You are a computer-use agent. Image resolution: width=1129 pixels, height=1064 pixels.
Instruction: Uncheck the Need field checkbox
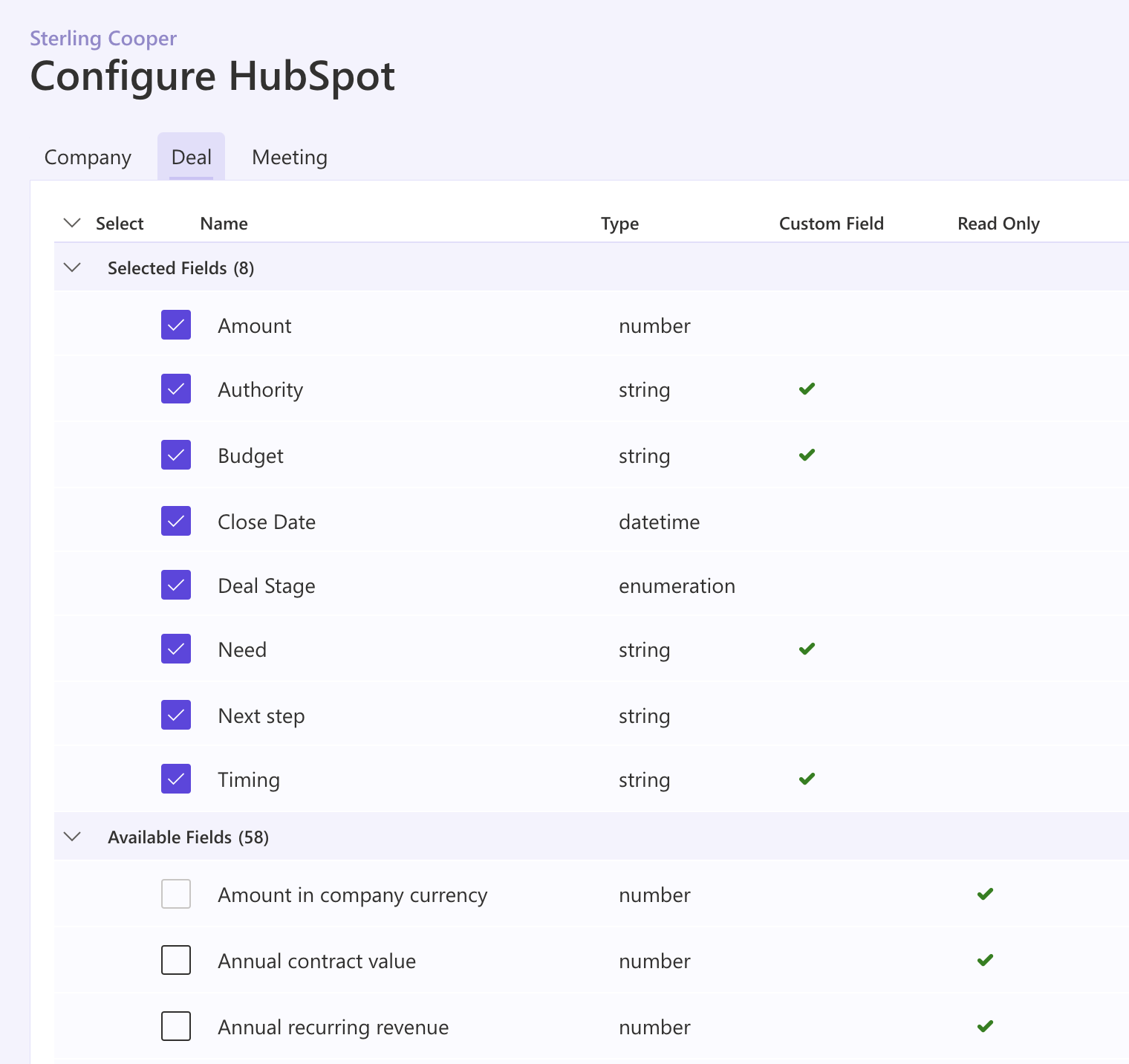click(176, 649)
